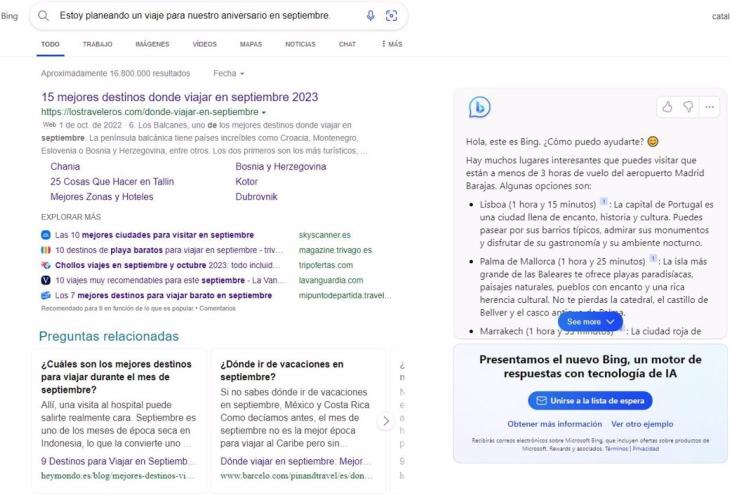Click the microphone voice search icon
Viewport: 730px width, 500px height.
tap(370, 16)
